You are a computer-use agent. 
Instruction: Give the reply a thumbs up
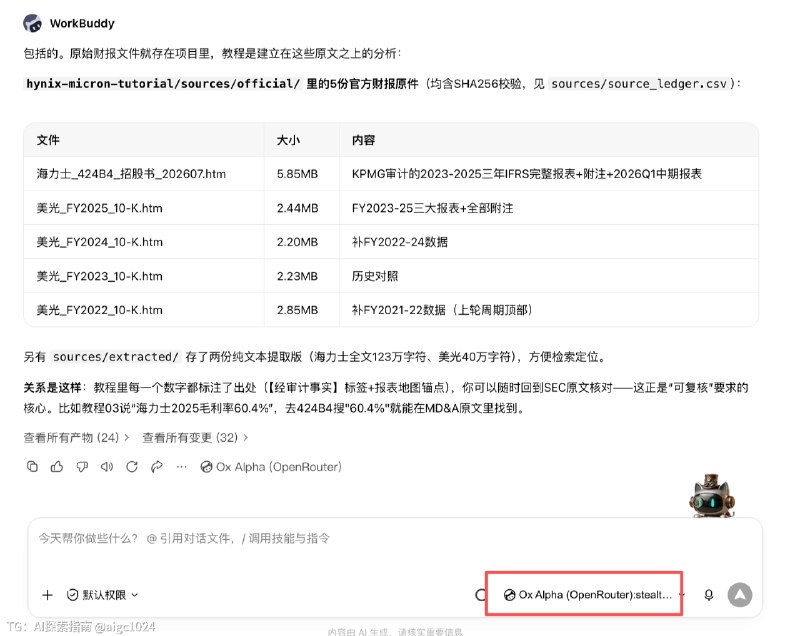coord(57,467)
